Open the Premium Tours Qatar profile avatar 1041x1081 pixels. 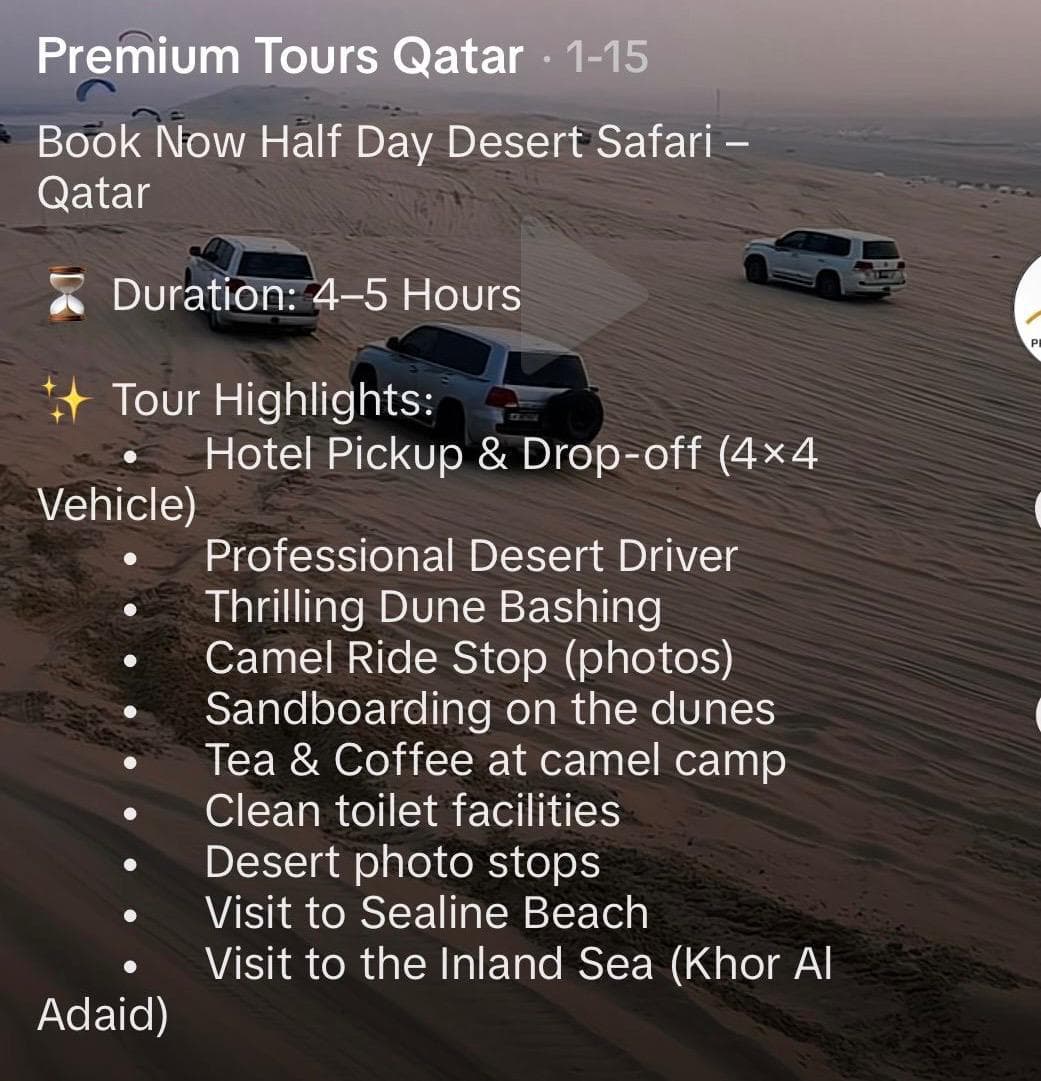tap(1029, 310)
